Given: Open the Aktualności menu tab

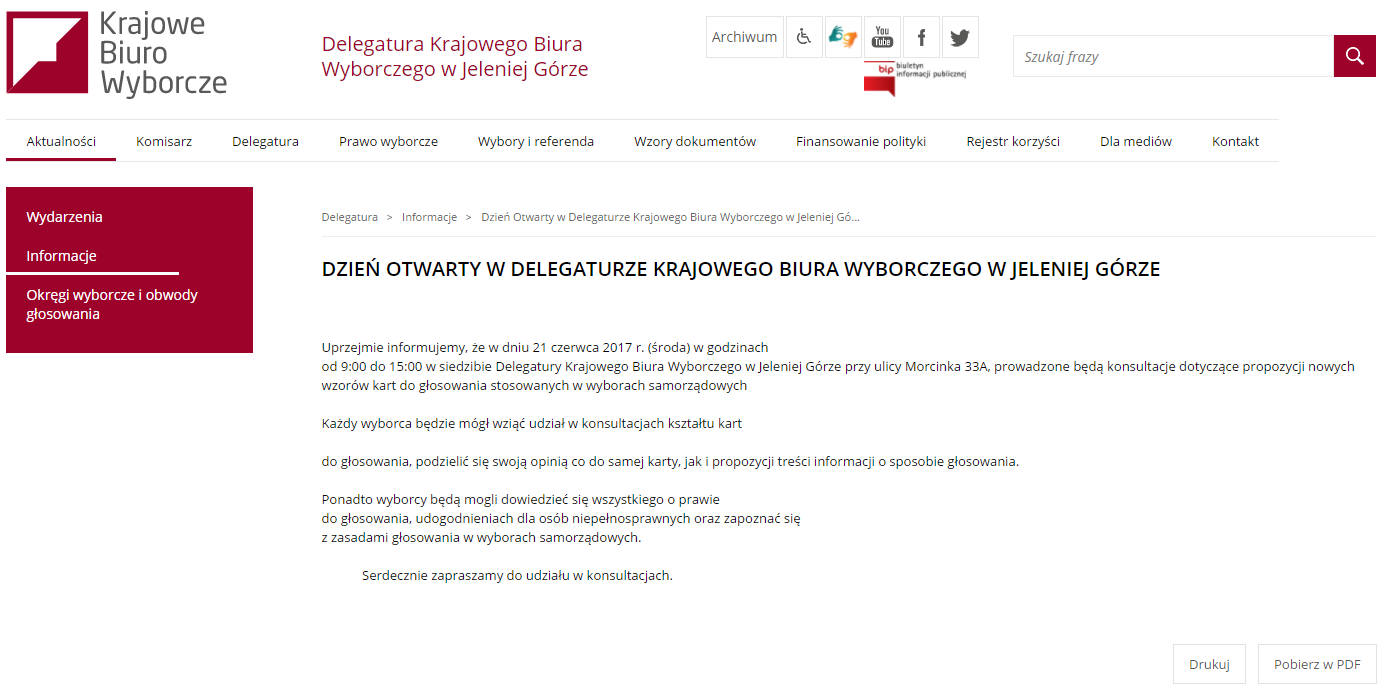Looking at the screenshot, I should (x=61, y=141).
